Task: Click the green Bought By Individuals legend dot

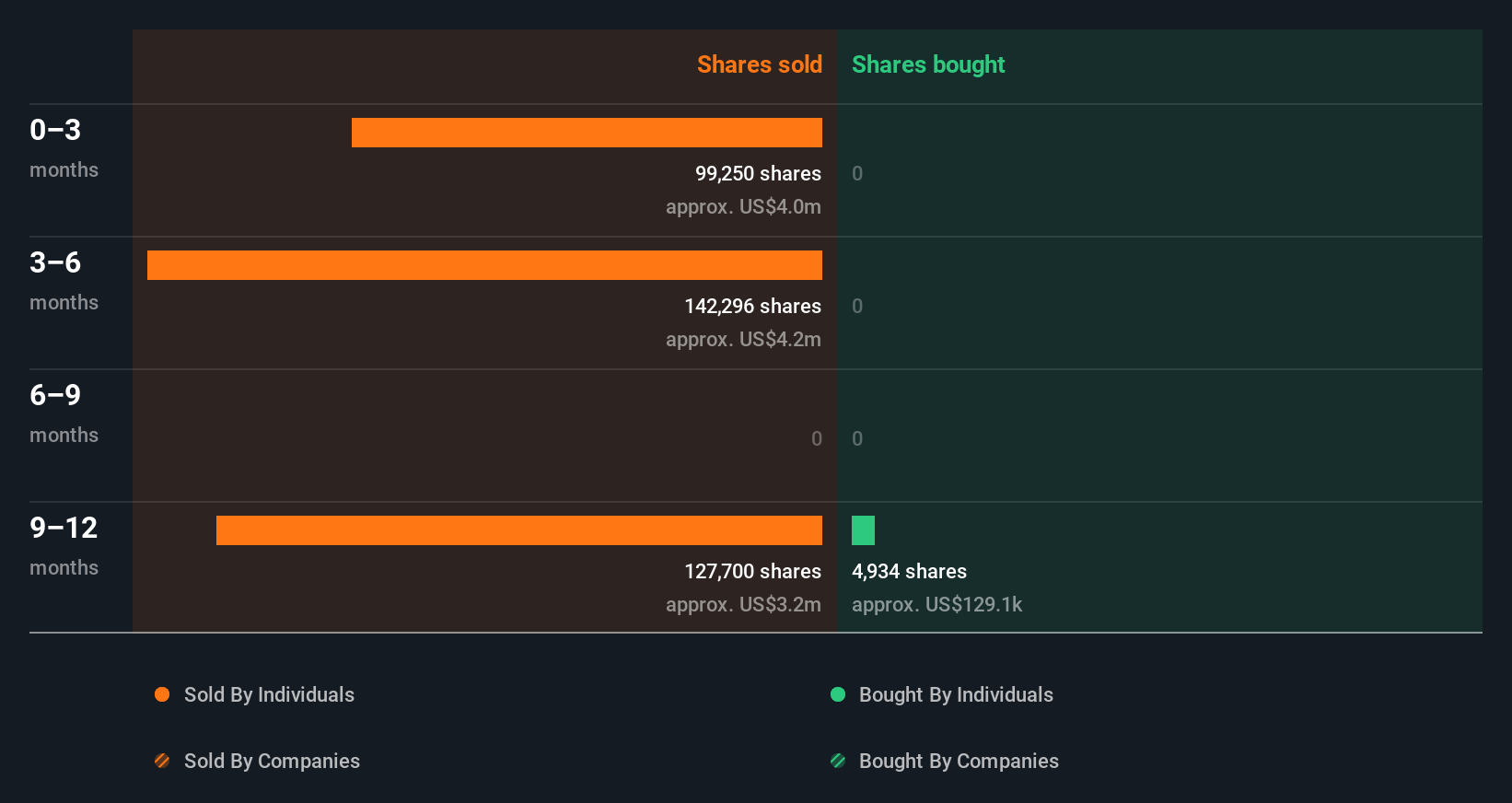Action: pos(838,694)
